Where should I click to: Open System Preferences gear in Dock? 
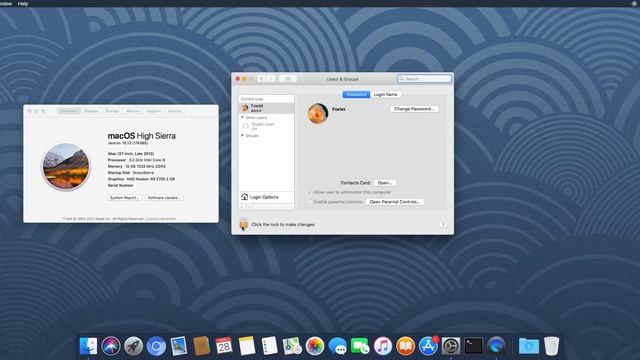[451, 346]
